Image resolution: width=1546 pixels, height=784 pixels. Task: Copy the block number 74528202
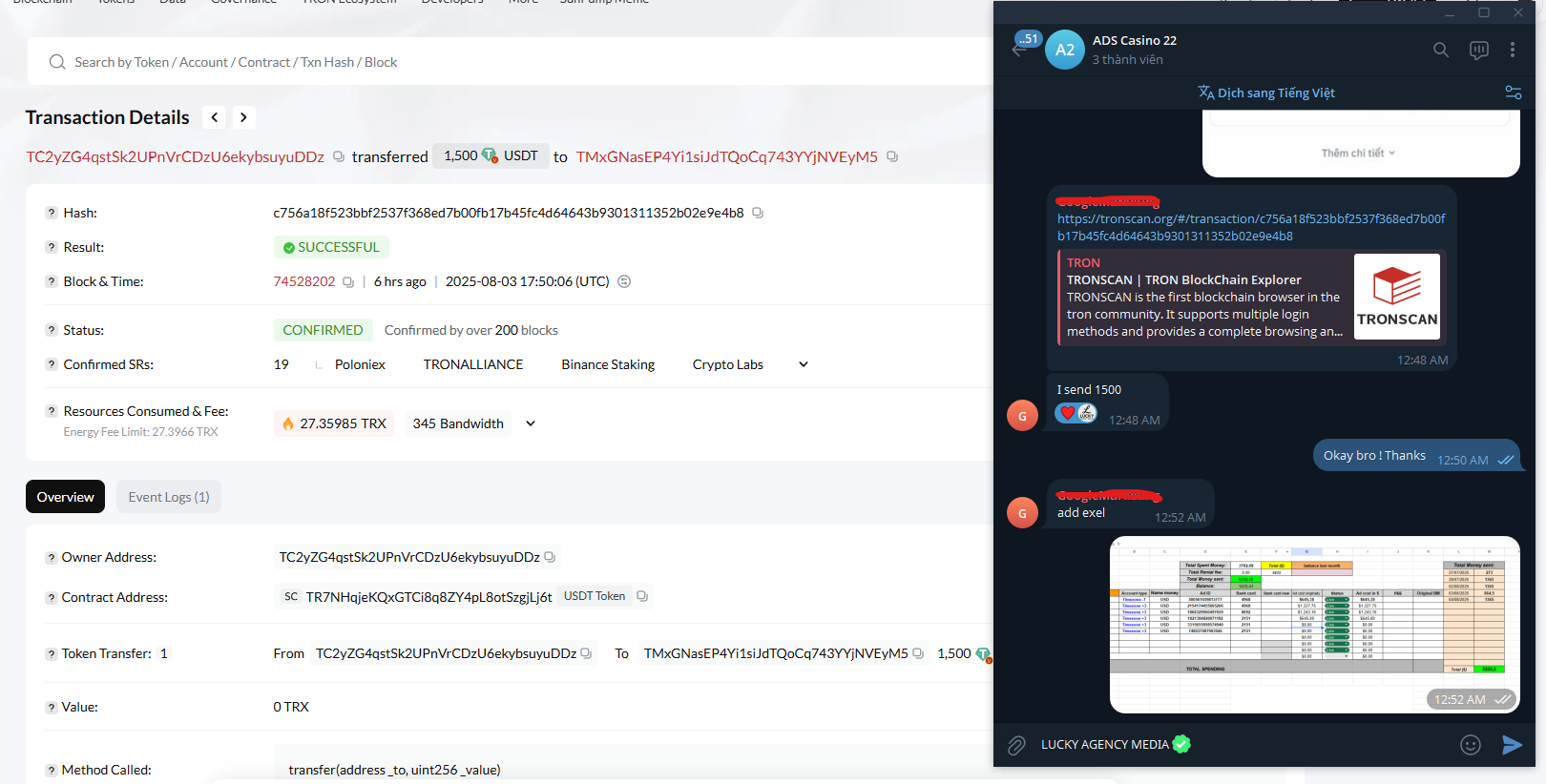point(348,281)
